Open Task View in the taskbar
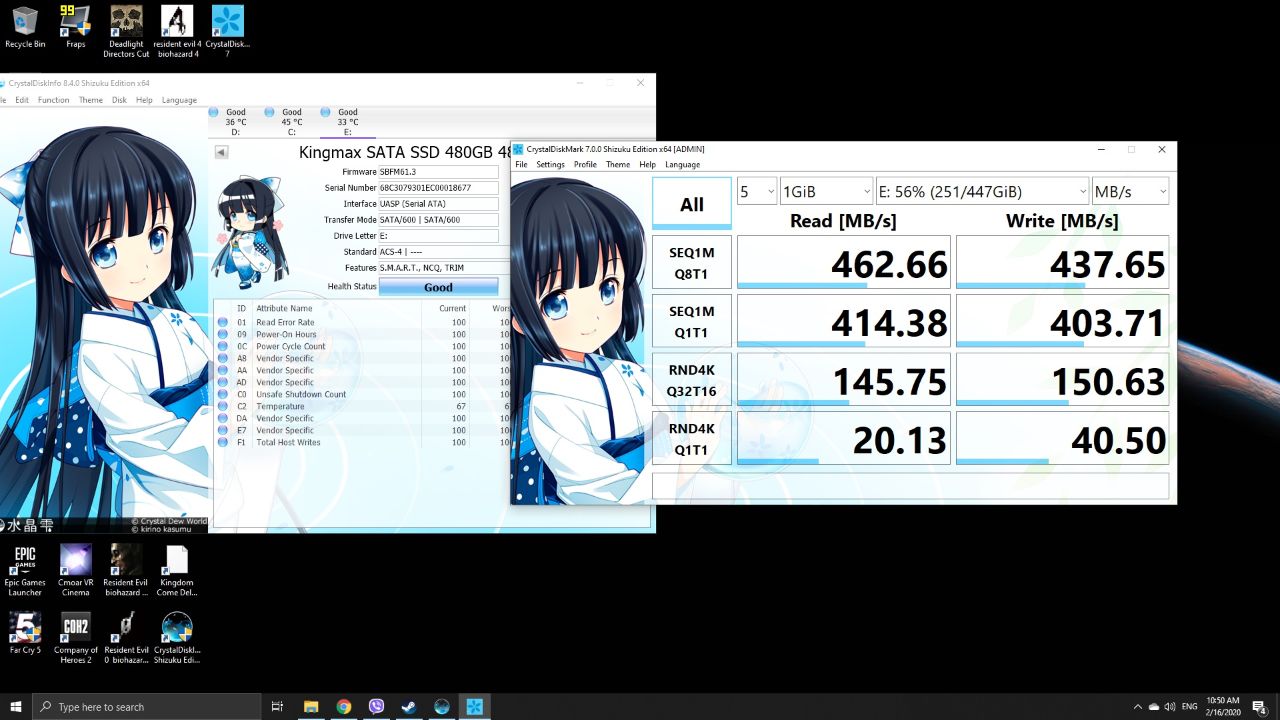 point(278,706)
